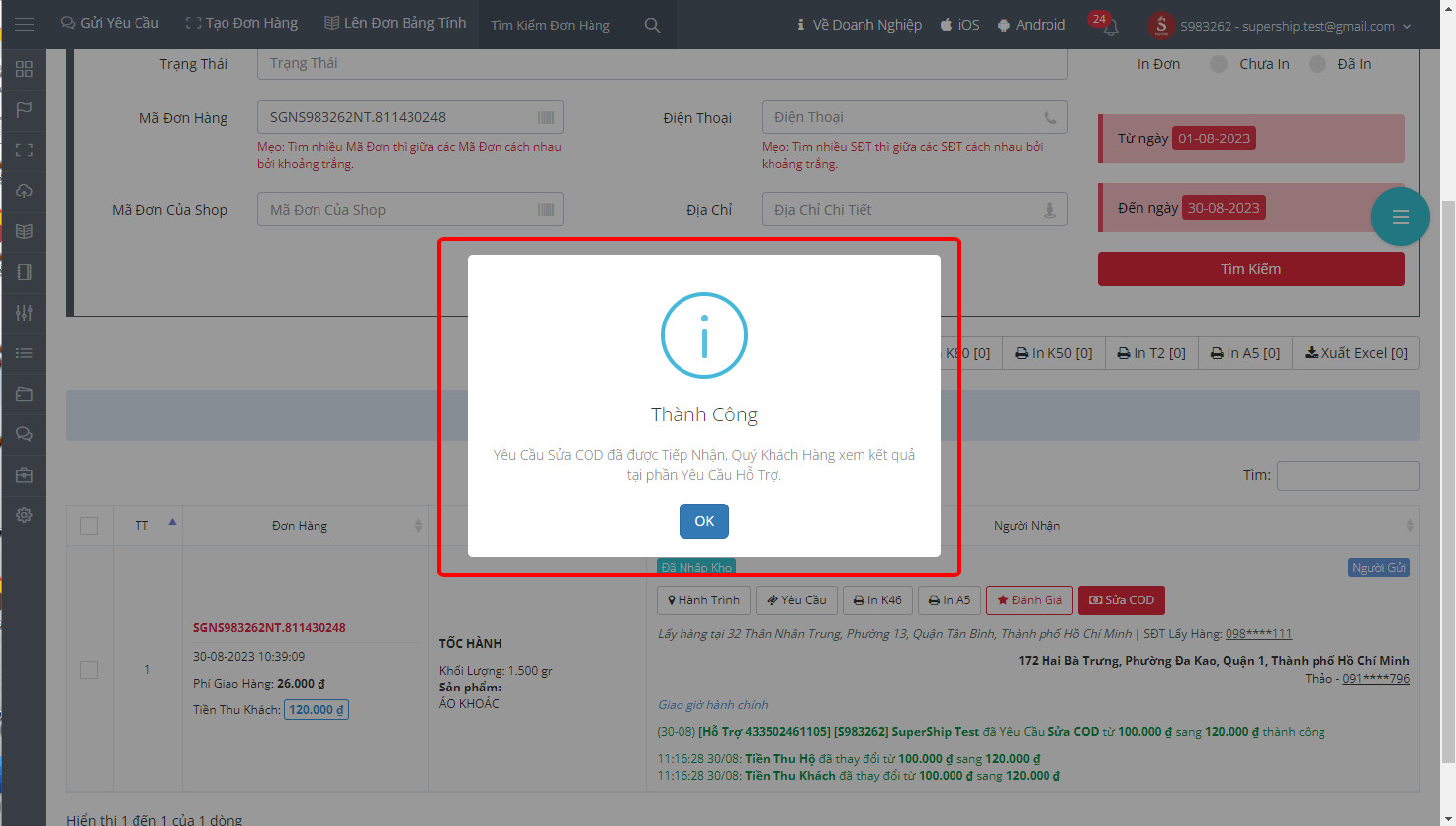Click the red Tìm Kiếm search button
Image resolution: width=1456 pixels, height=826 pixels.
[x=1250, y=269]
